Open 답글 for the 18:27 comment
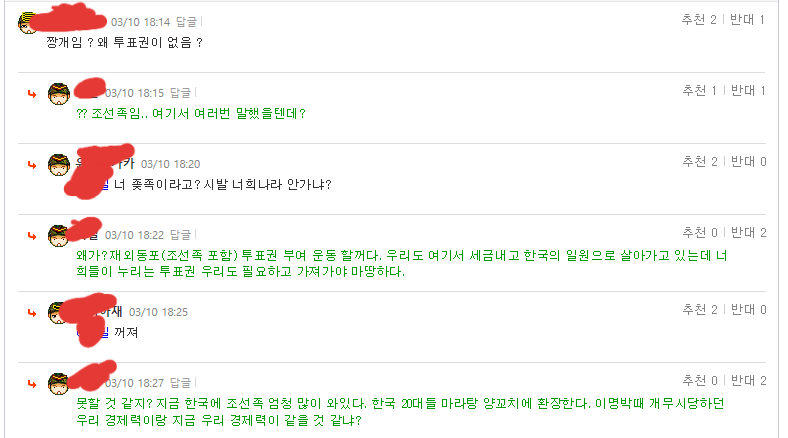Screen dimensions: 788x438 pos(181,382)
